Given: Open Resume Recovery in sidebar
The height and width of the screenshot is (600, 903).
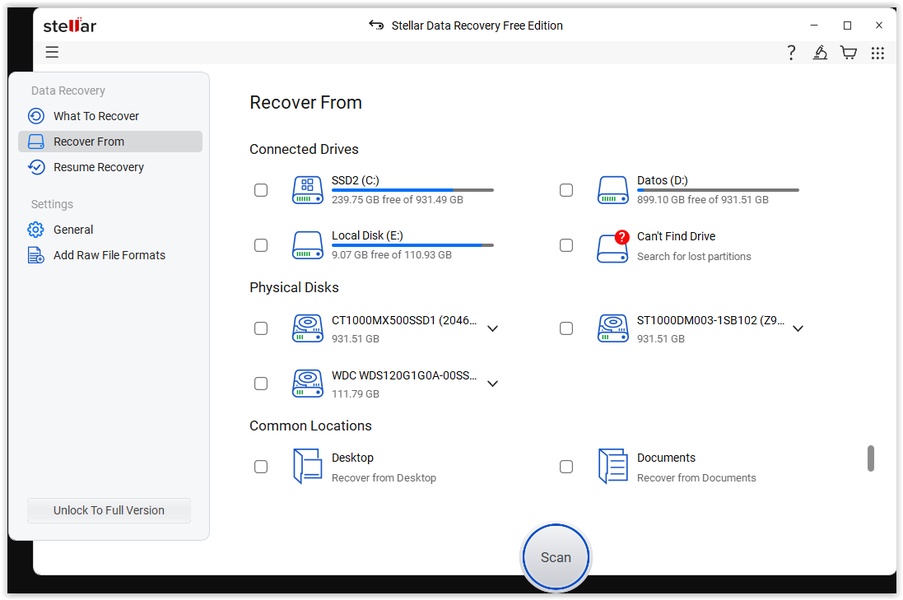Looking at the screenshot, I should (98, 167).
